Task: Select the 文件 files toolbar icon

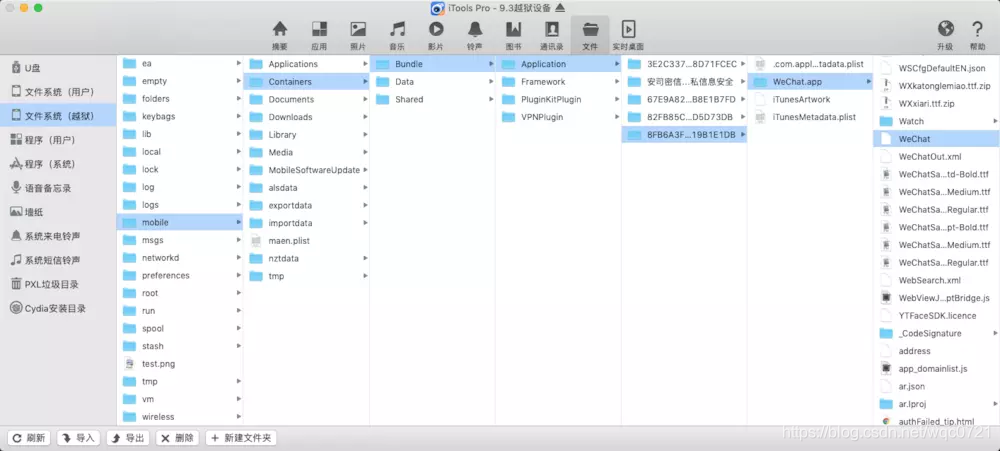Action: point(590,35)
